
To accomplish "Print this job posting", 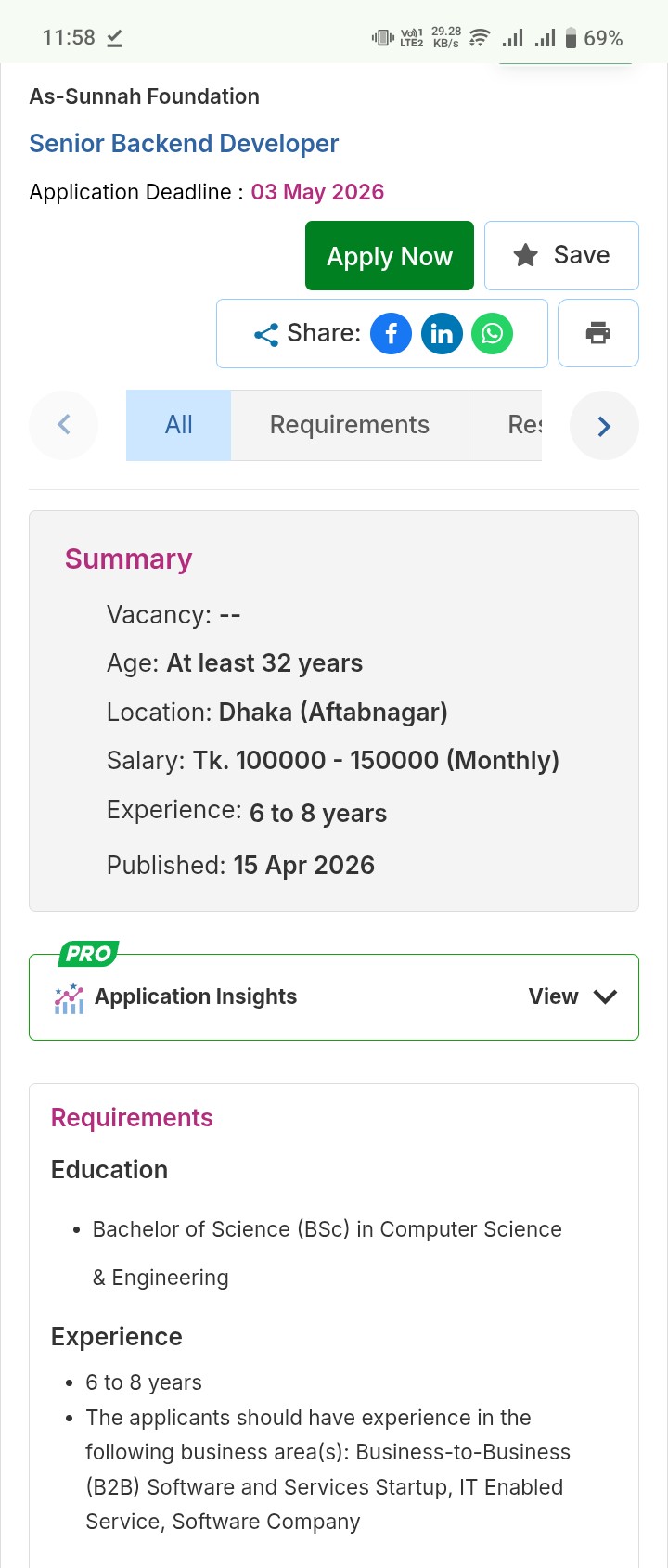I will tap(598, 333).
